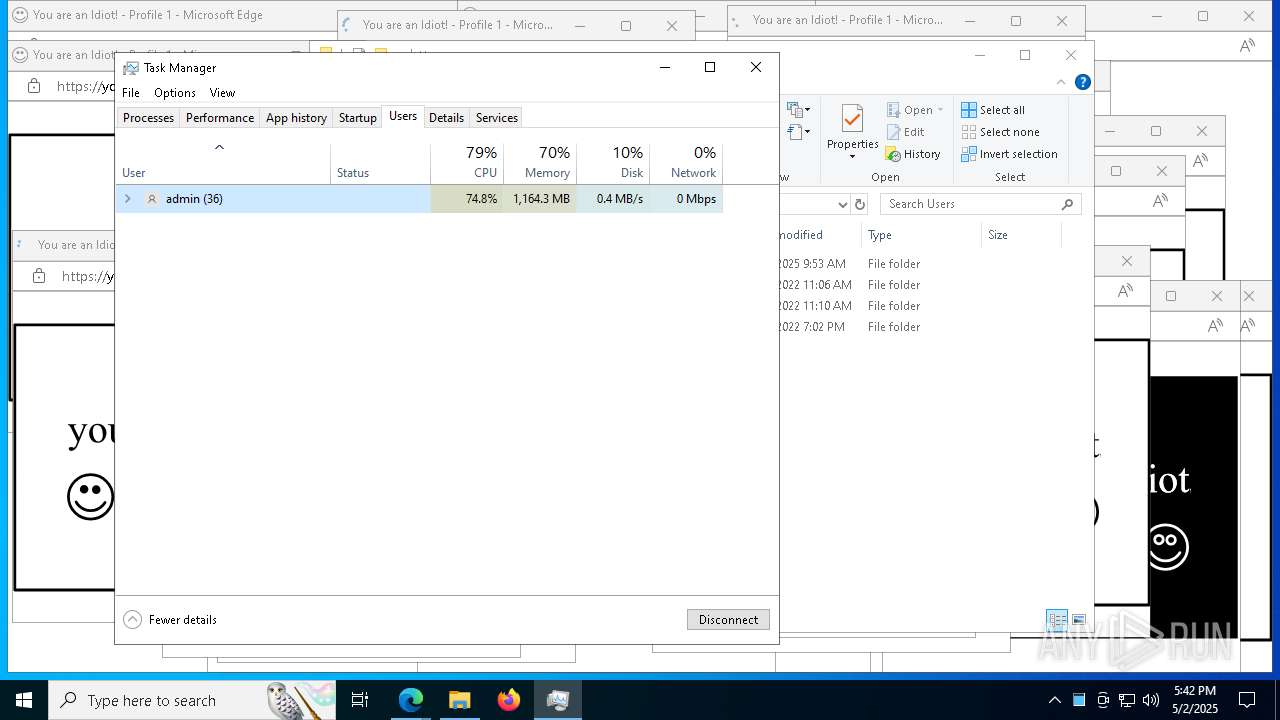Click the Task Manager title bar icon

131,68
